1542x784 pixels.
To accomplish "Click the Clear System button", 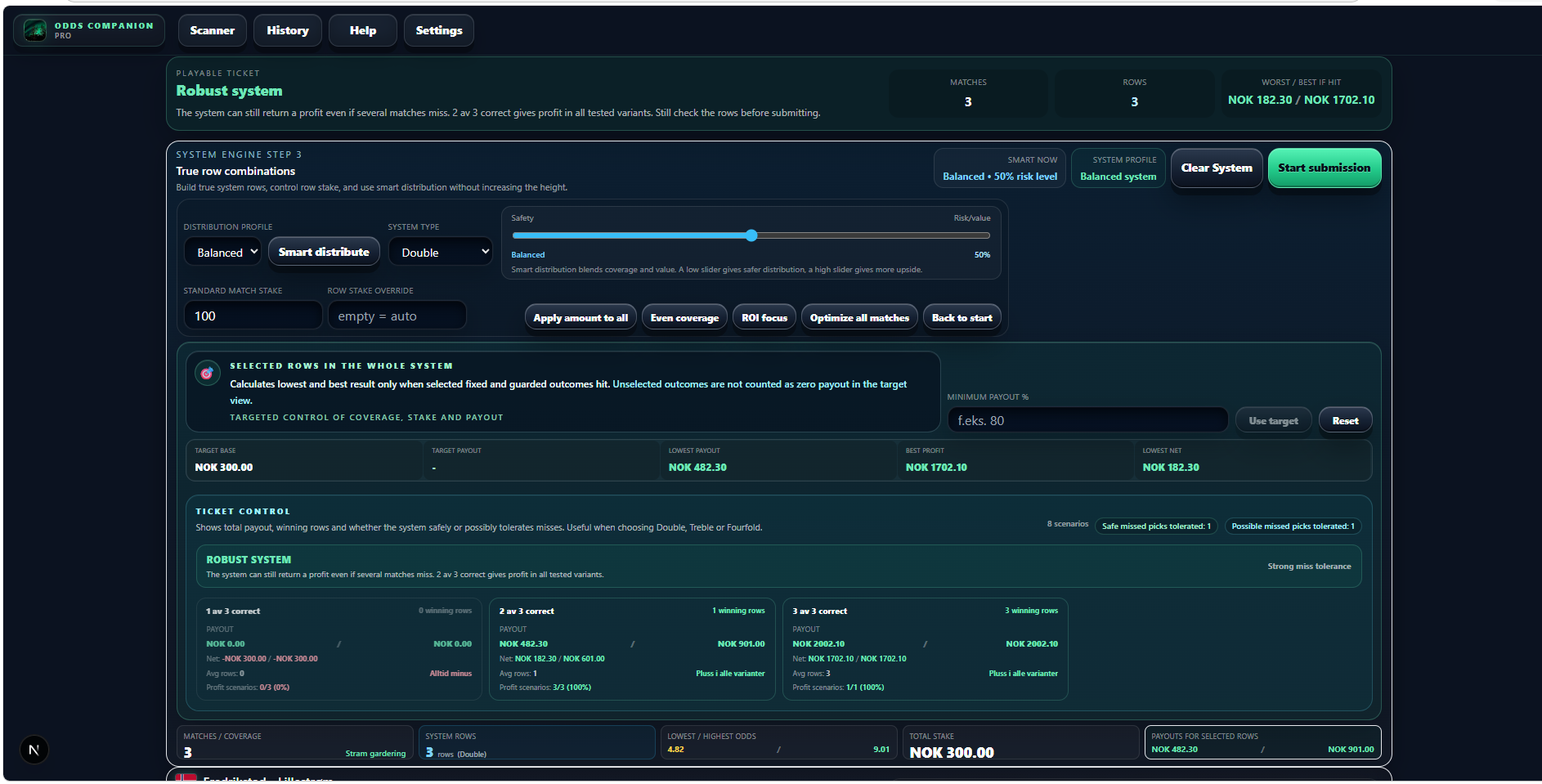I will coord(1217,168).
